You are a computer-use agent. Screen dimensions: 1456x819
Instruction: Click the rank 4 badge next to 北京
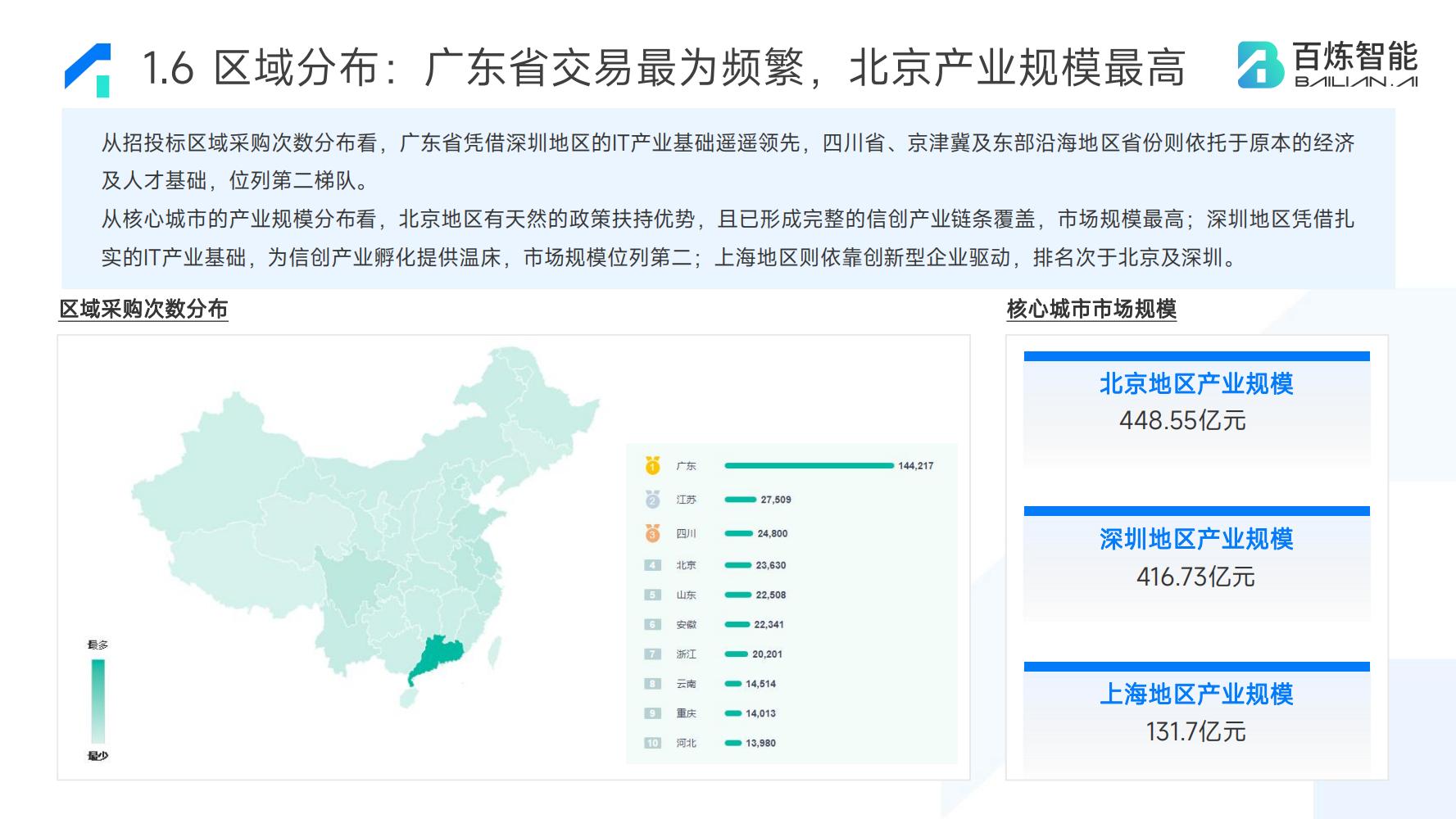(x=652, y=565)
